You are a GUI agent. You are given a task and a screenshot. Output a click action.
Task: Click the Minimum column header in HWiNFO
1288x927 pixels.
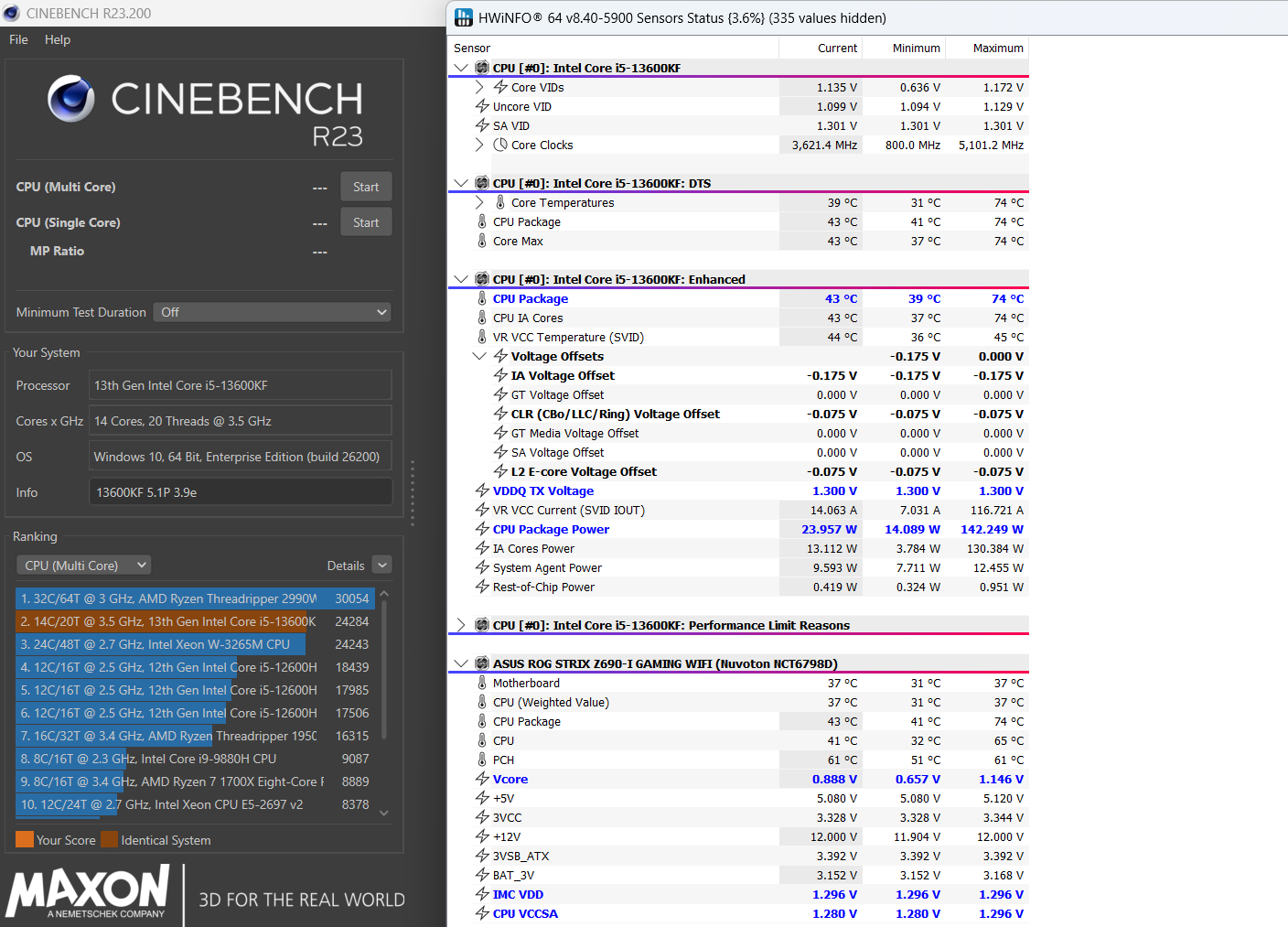pyautogui.click(x=904, y=48)
